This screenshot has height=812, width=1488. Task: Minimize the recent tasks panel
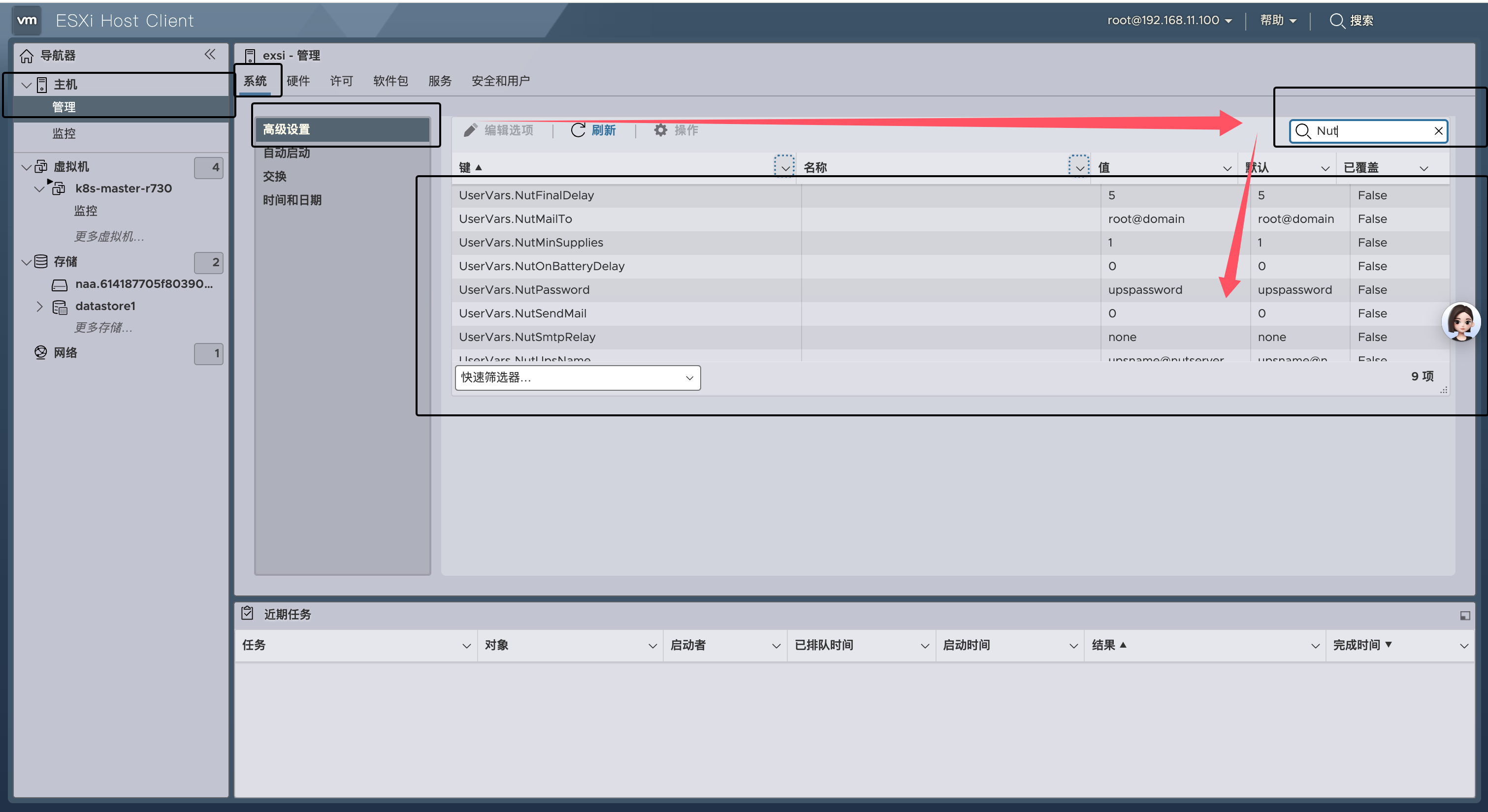click(x=1465, y=616)
